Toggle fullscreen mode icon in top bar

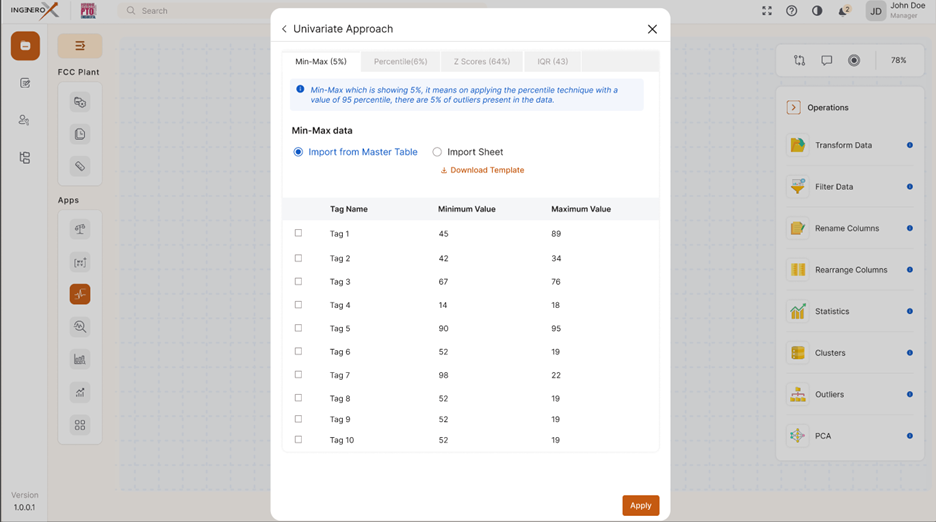767,11
